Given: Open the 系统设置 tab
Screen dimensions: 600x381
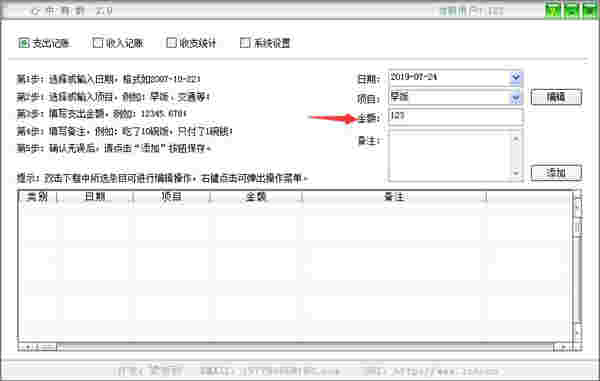Looking at the screenshot, I should tap(265, 43).
